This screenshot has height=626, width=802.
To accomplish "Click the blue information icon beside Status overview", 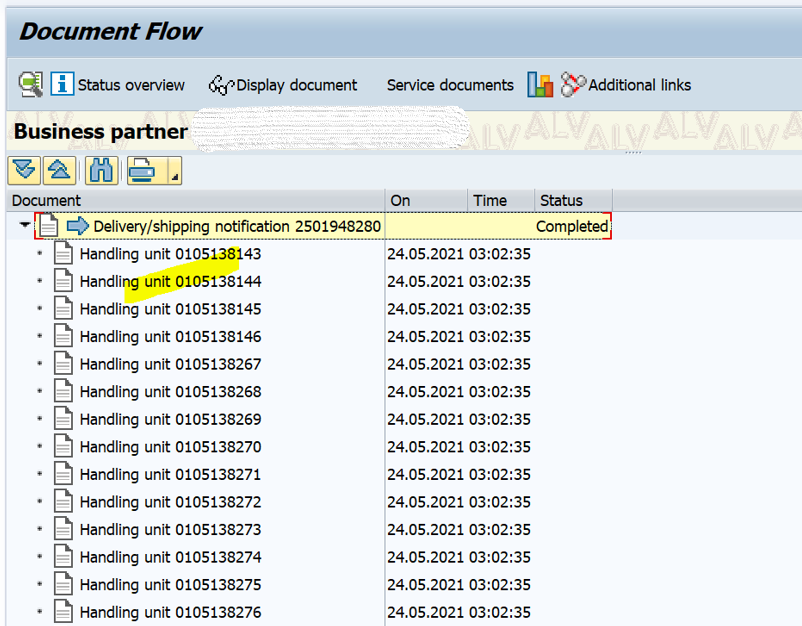I will tap(61, 84).
